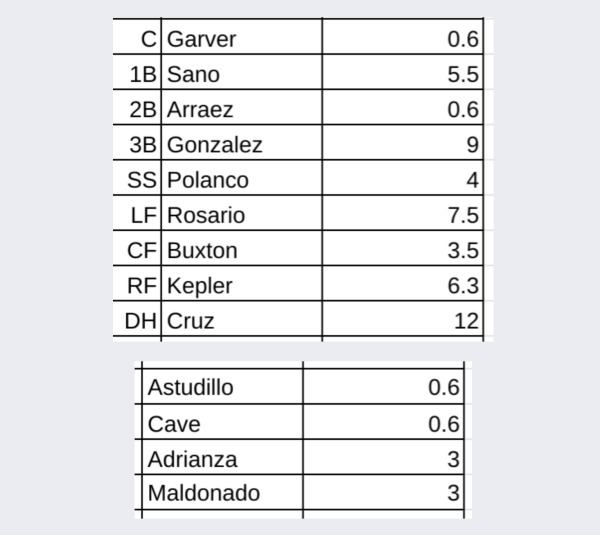Click the Astudillo cell
This screenshot has height=535, width=600.
222,388
